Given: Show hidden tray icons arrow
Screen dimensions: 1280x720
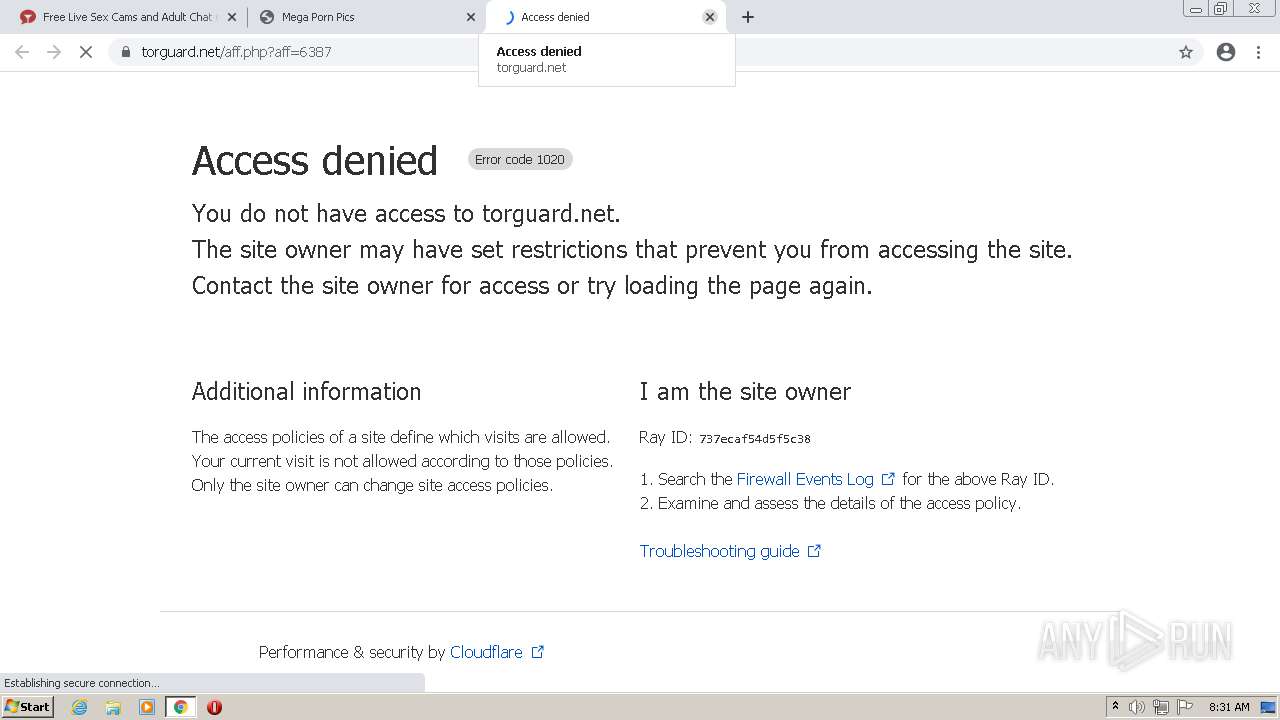Looking at the screenshot, I should coord(1115,706).
